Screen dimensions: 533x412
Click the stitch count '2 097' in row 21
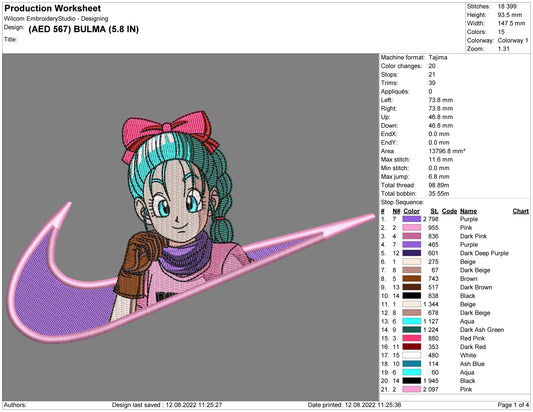pos(431,389)
